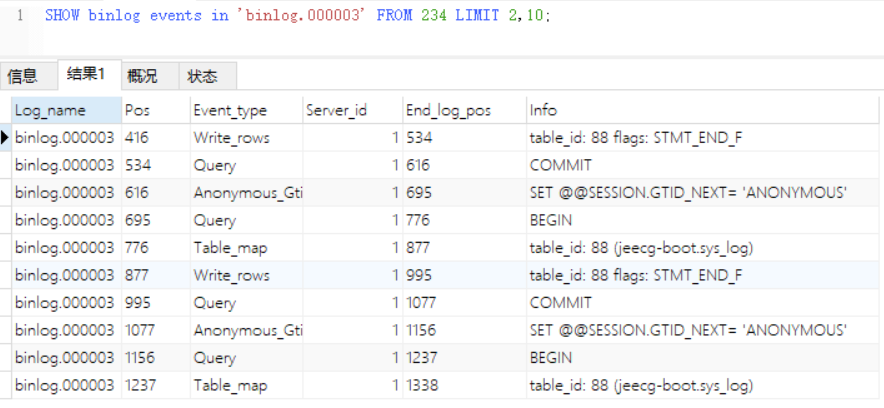Select Write_rows cell in Pos 416 row
884x408 pixels.
point(246,138)
